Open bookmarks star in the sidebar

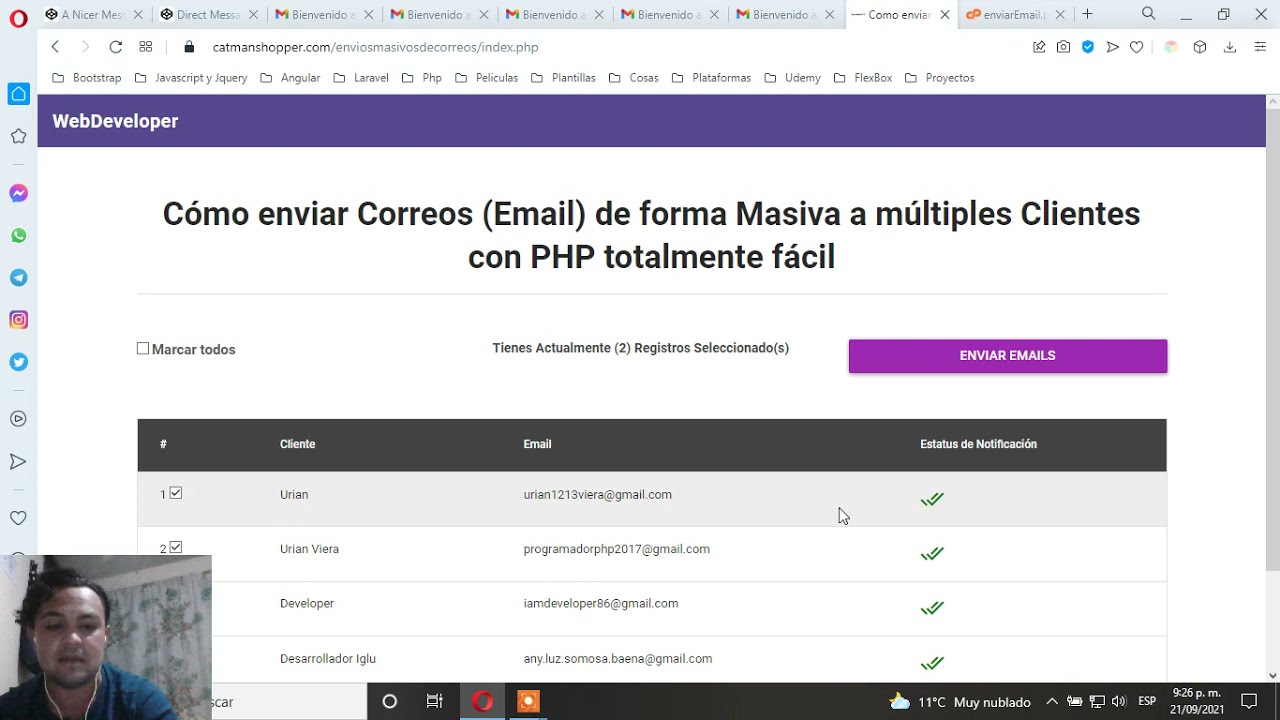[18, 136]
